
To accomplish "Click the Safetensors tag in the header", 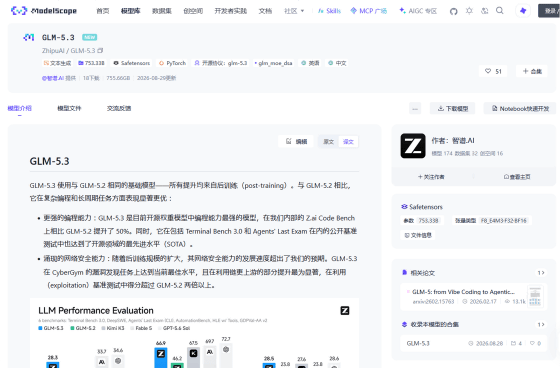I will click(x=132, y=63).
